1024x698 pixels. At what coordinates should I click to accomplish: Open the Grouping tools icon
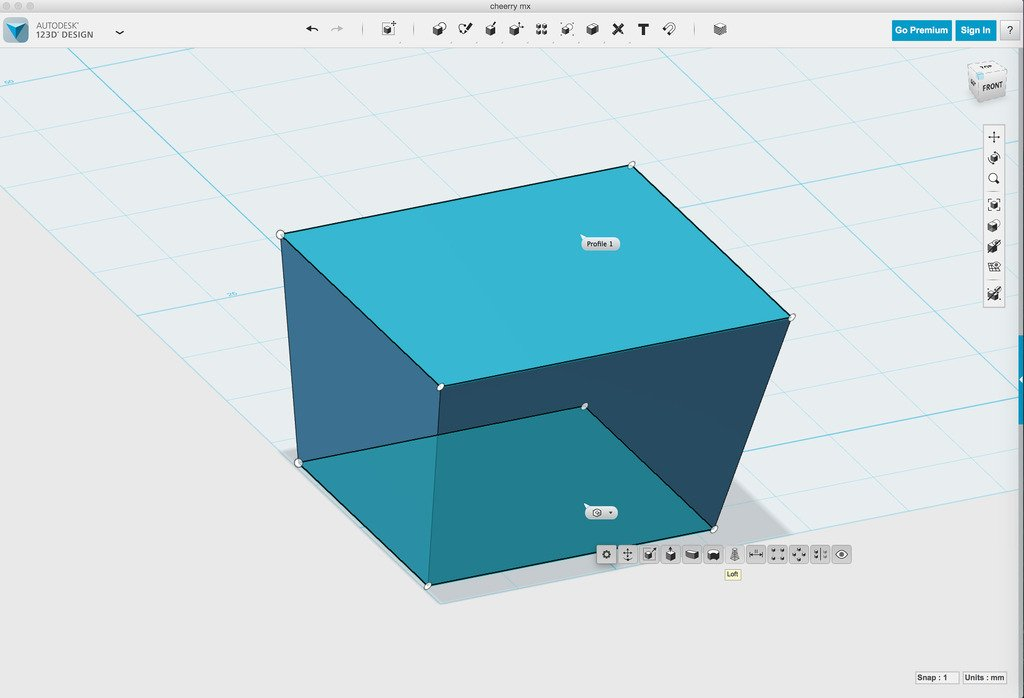point(567,29)
